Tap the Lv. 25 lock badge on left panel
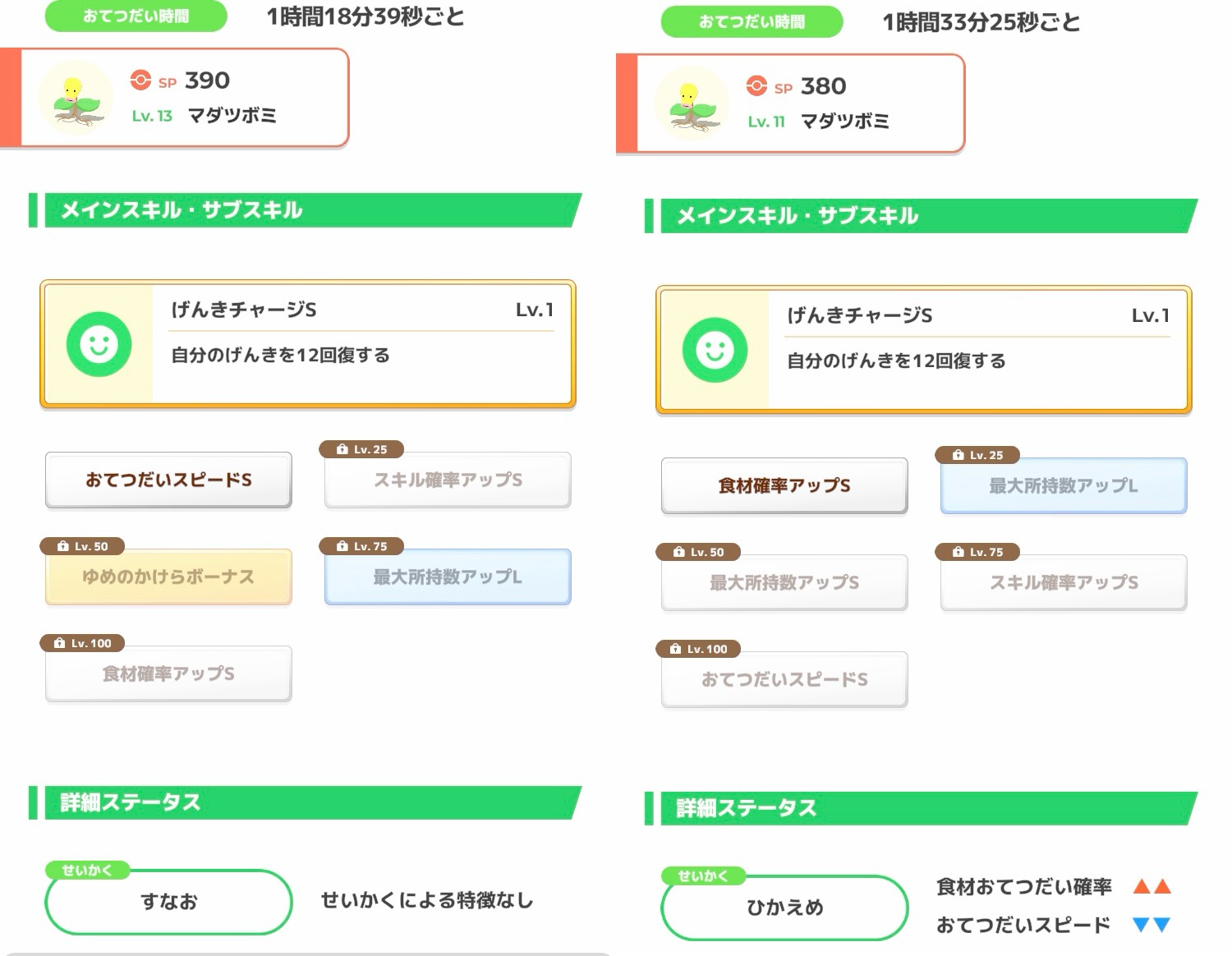 click(x=362, y=449)
